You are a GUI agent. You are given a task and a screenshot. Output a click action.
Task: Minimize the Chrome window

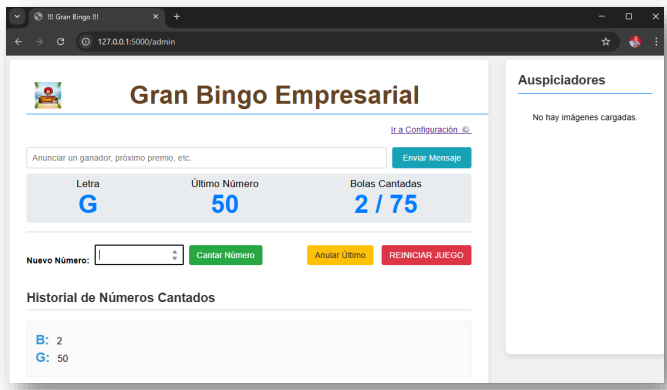coord(601,17)
